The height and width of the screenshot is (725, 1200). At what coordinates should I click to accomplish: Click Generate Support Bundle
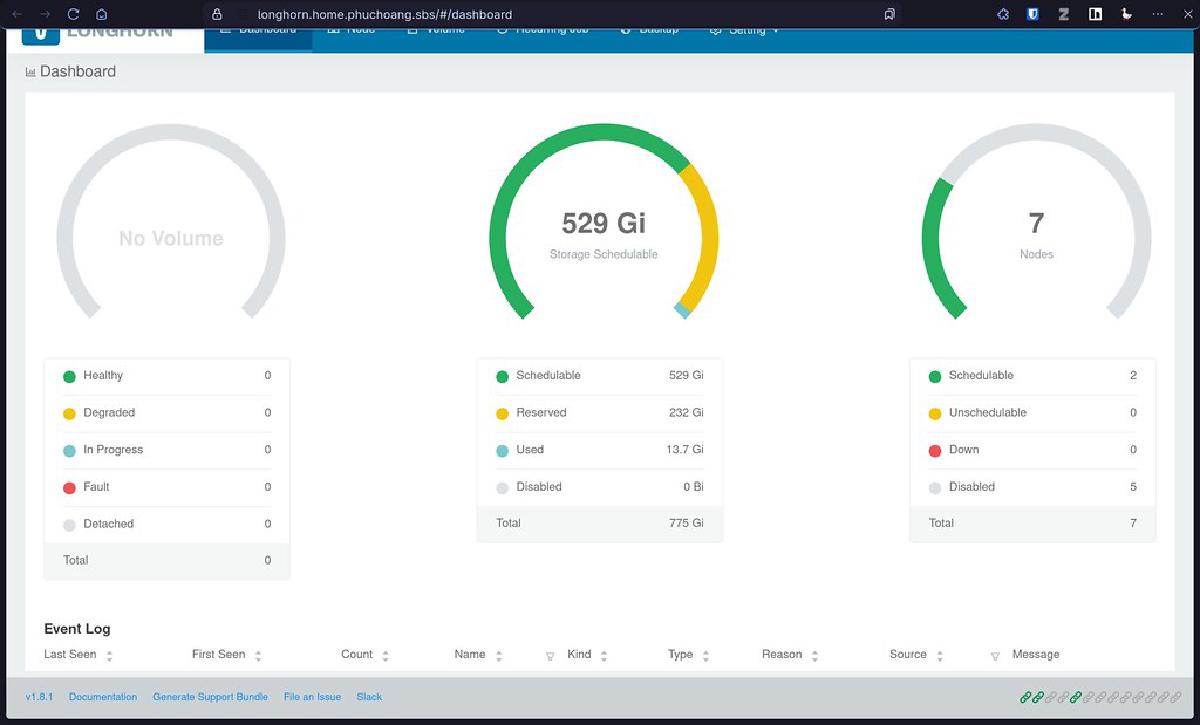tap(210, 696)
